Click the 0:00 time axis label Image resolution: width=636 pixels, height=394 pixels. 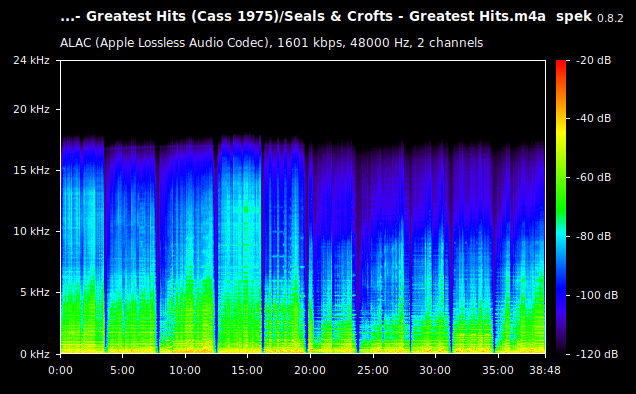pos(60,370)
